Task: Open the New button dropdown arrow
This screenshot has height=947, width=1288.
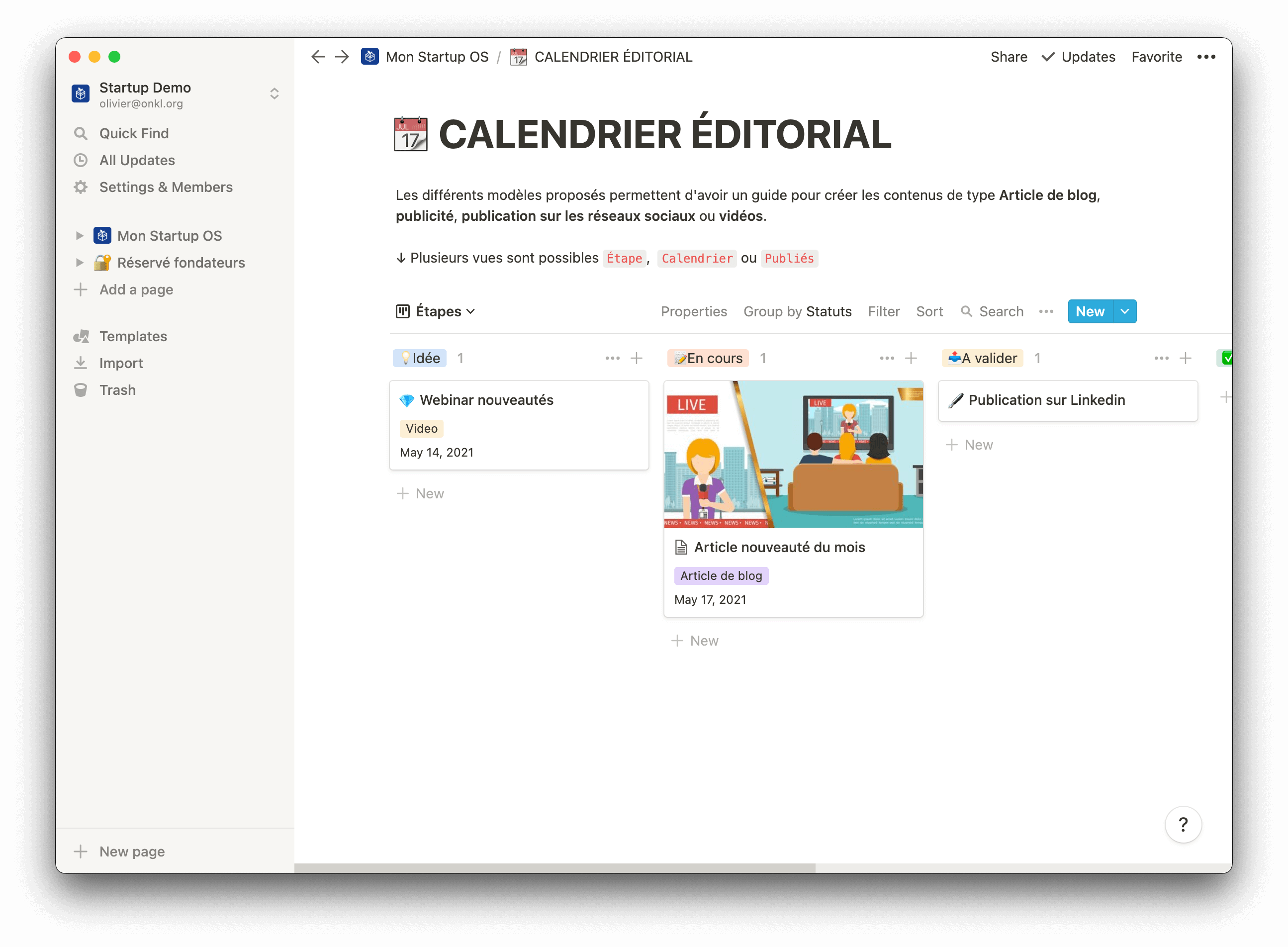Action: [x=1124, y=311]
